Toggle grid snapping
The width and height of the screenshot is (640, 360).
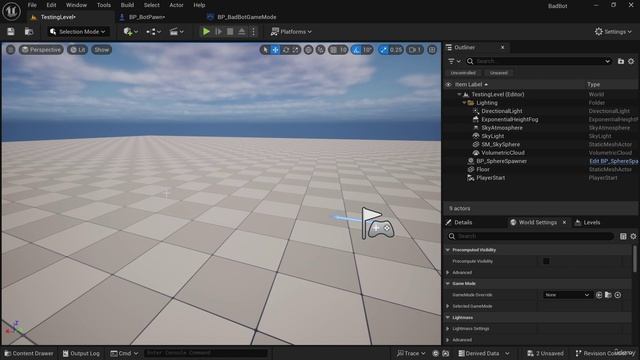click(x=333, y=50)
